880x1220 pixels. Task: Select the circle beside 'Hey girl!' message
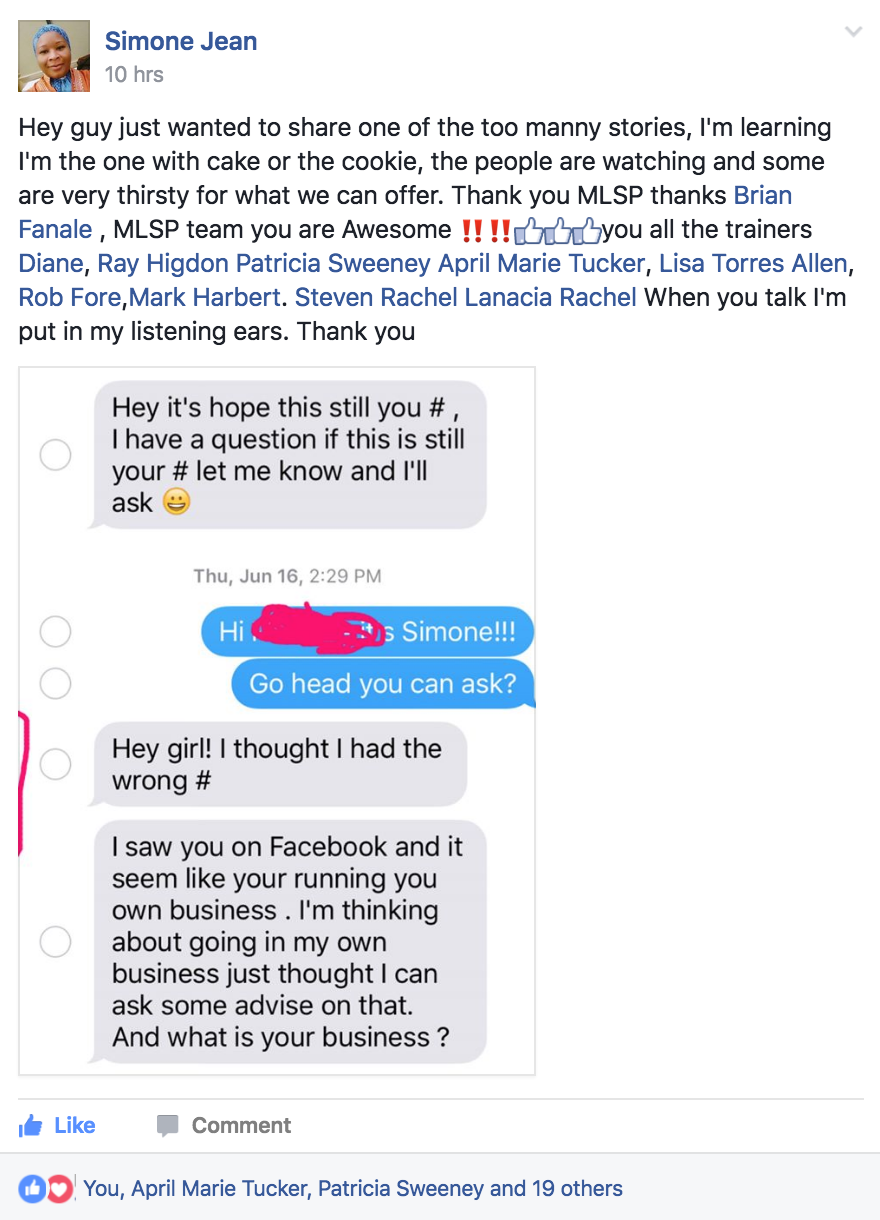click(x=55, y=764)
